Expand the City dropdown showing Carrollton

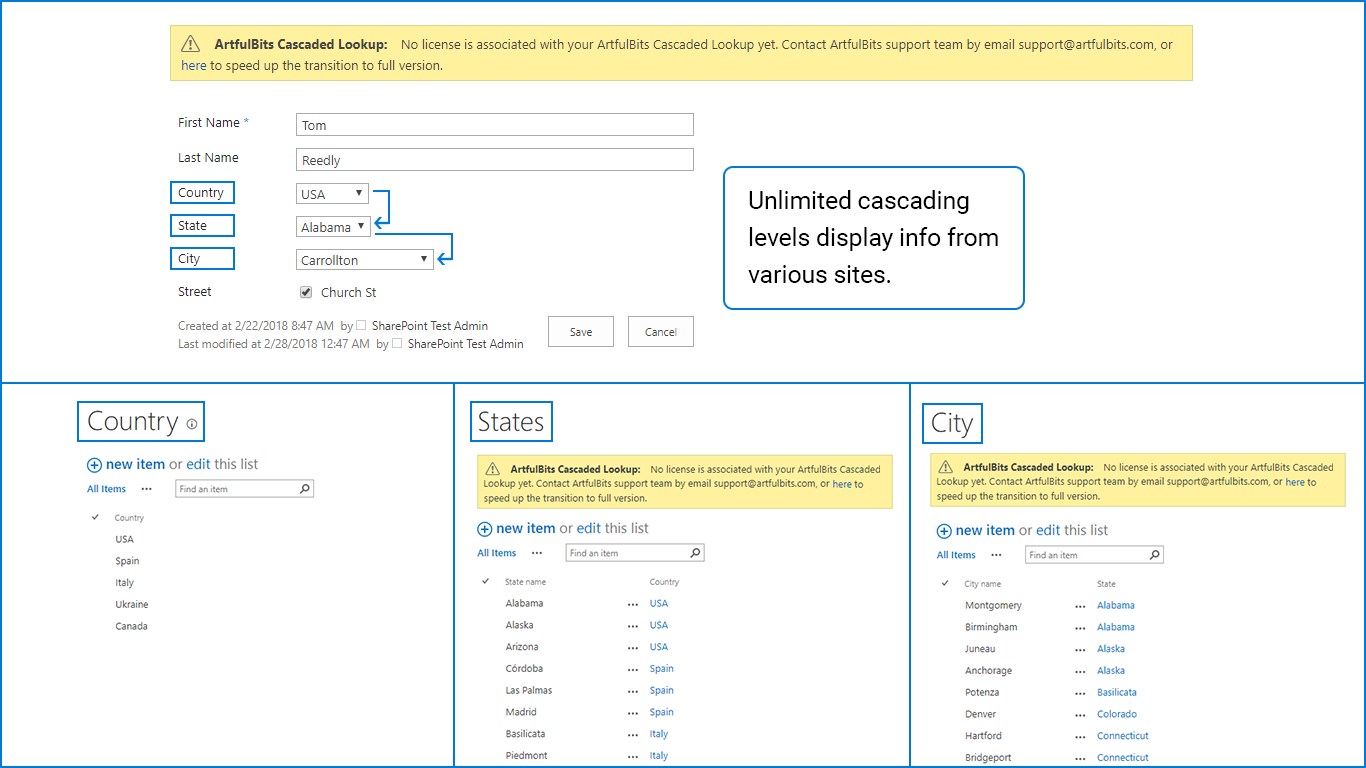(365, 260)
